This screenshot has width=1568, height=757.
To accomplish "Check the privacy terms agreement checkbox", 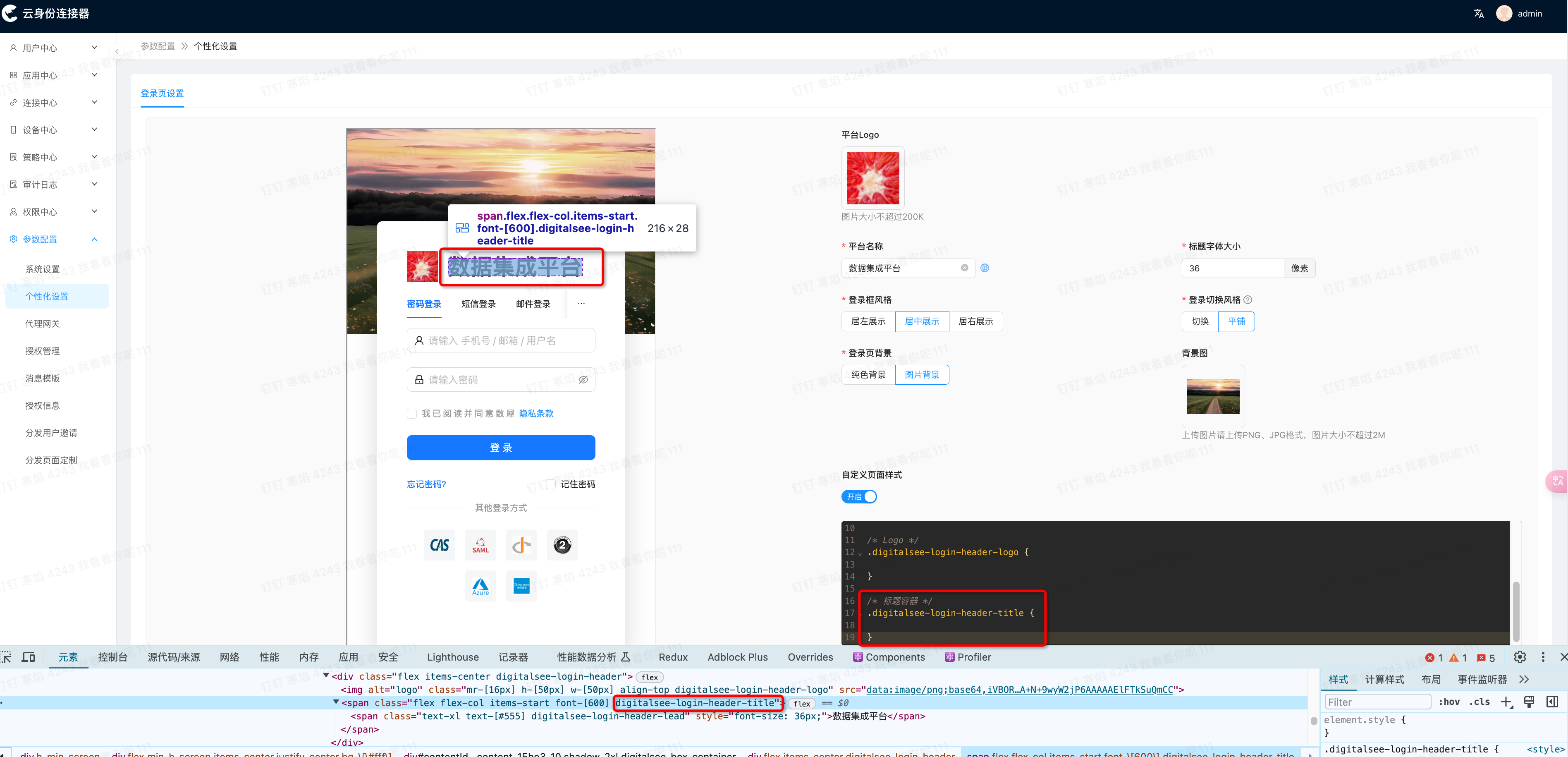I will 411,414.
